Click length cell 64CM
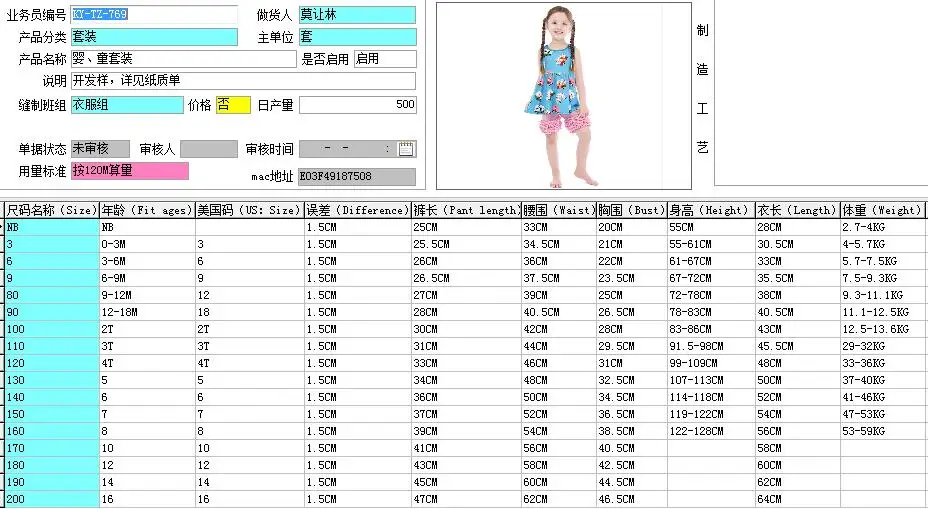The width and height of the screenshot is (928, 509). pos(798,500)
